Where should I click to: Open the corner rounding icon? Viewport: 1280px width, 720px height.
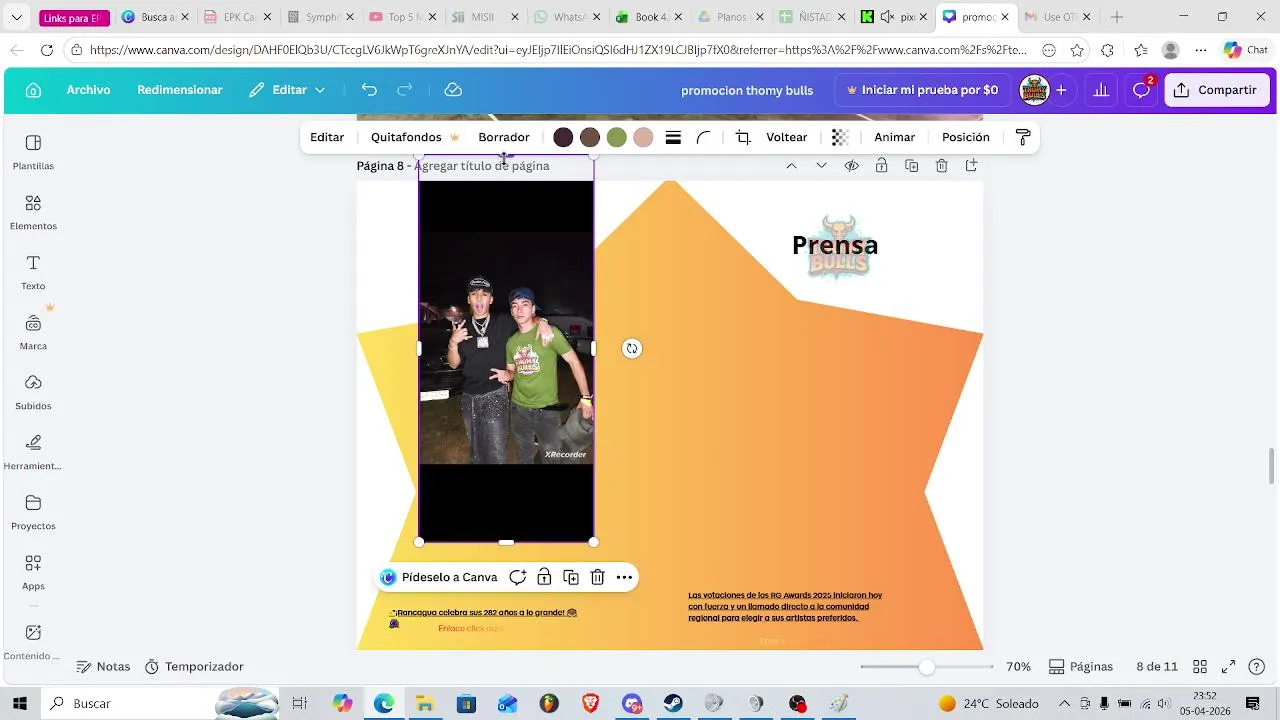pos(704,137)
